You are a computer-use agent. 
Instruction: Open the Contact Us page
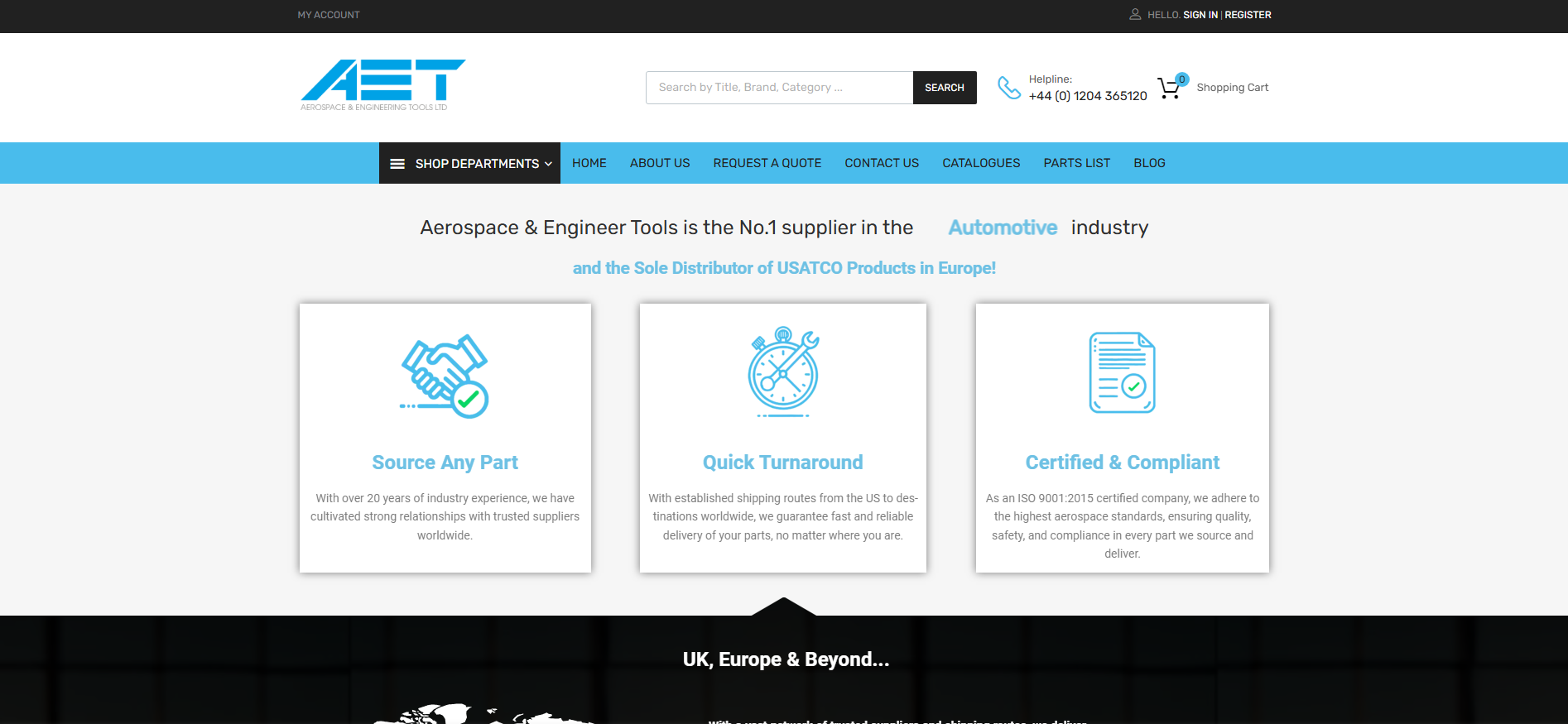pos(882,163)
